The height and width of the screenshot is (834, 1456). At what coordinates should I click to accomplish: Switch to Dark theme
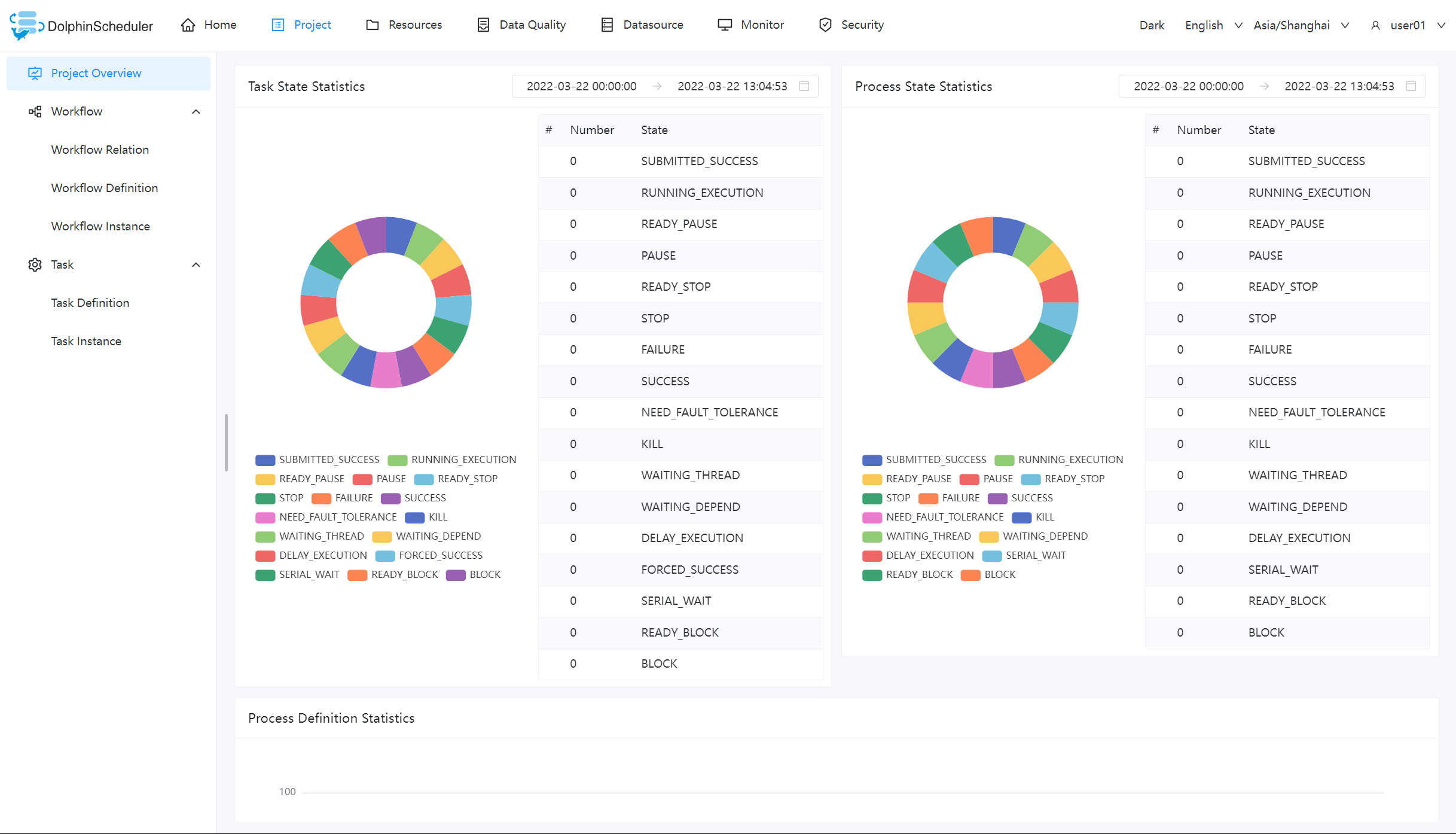(1152, 25)
